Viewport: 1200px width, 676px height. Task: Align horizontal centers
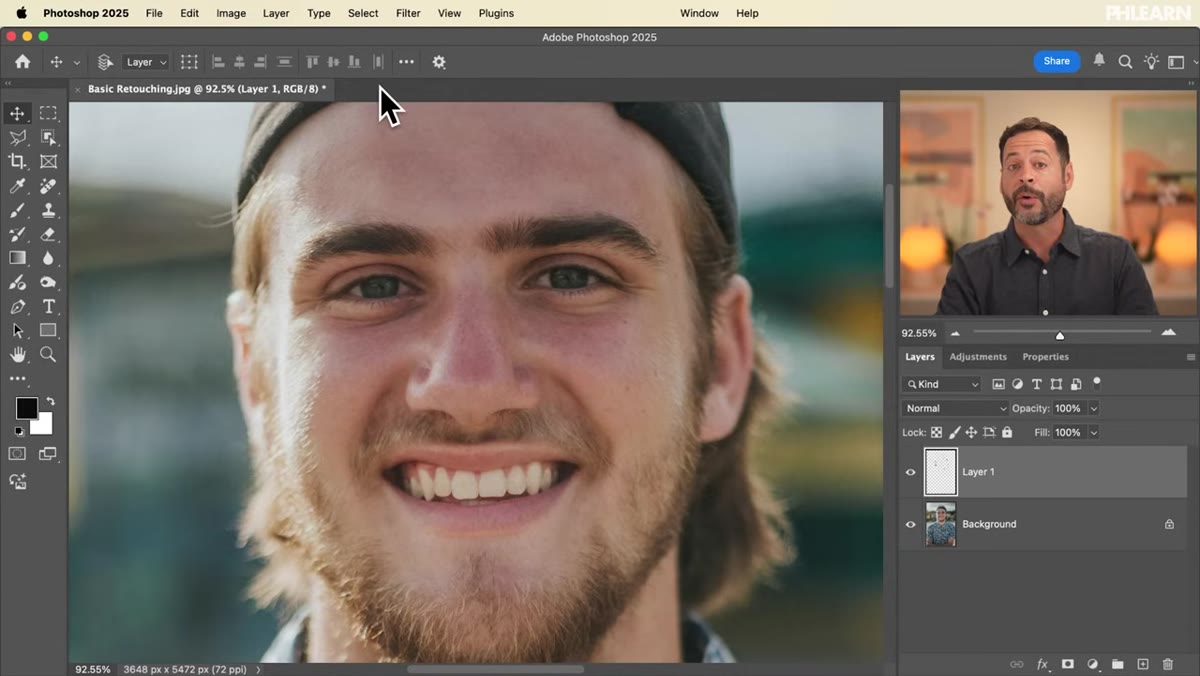239,62
